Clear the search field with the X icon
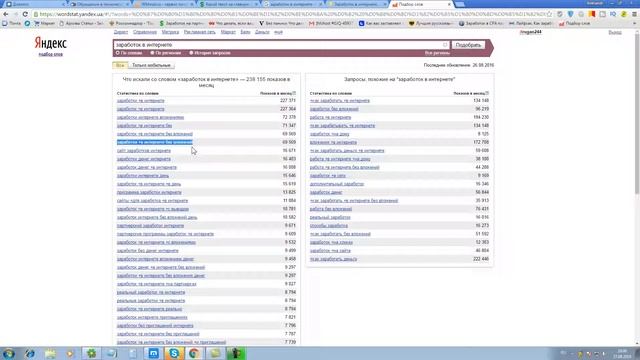Screen dimensions: 640x360 (445, 45)
